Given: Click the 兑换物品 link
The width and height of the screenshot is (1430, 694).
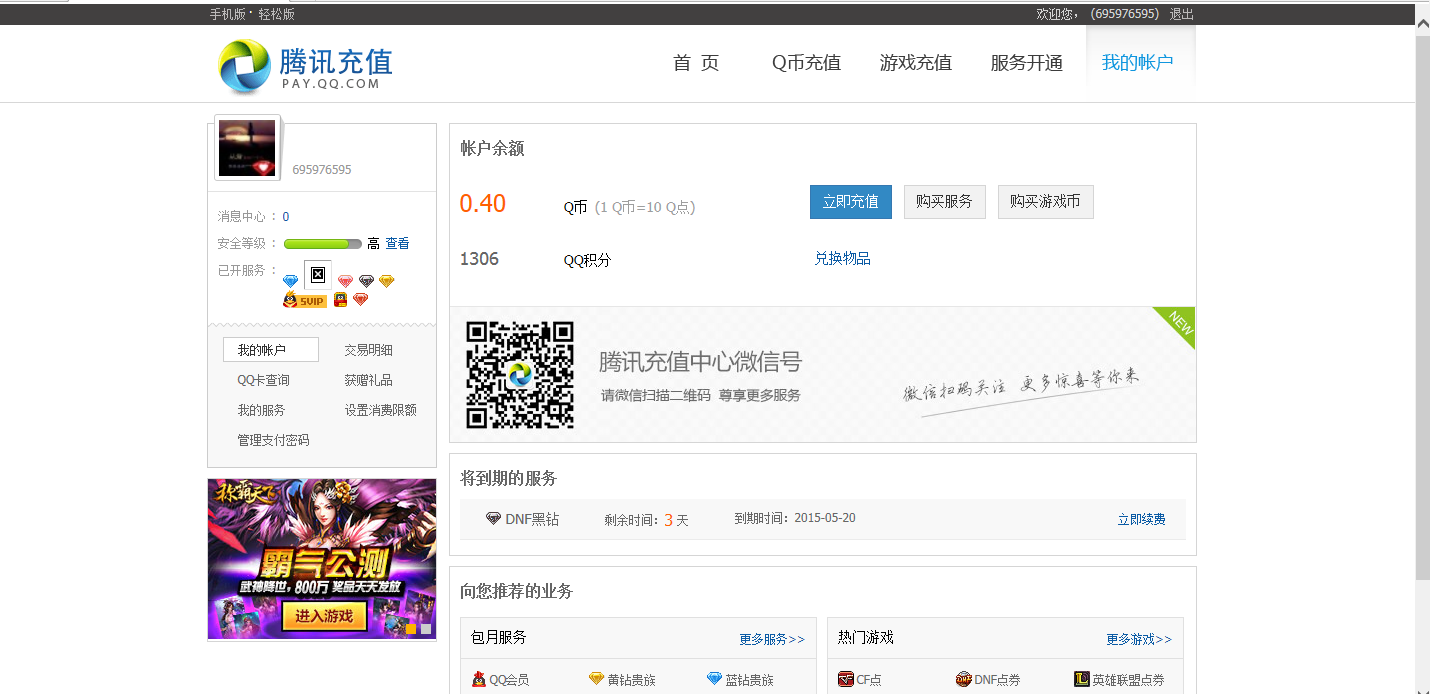Looking at the screenshot, I should click(x=842, y=258).
